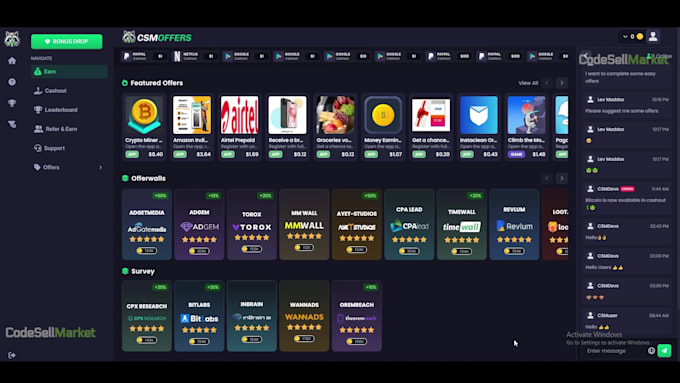Go to Refer & Earn
The height and width of the screenshot is (383, 680).
[x=69, y=129]
